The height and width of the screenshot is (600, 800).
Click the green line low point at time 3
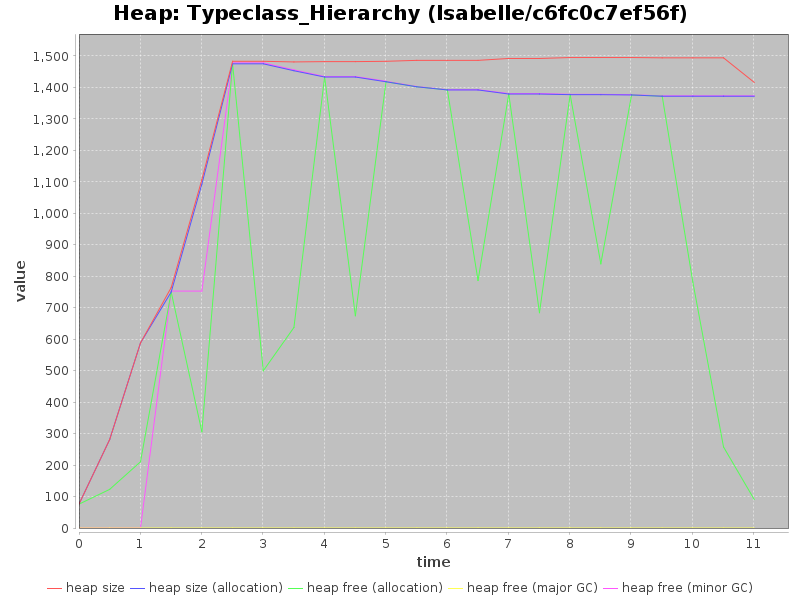(x=263, y=371)
